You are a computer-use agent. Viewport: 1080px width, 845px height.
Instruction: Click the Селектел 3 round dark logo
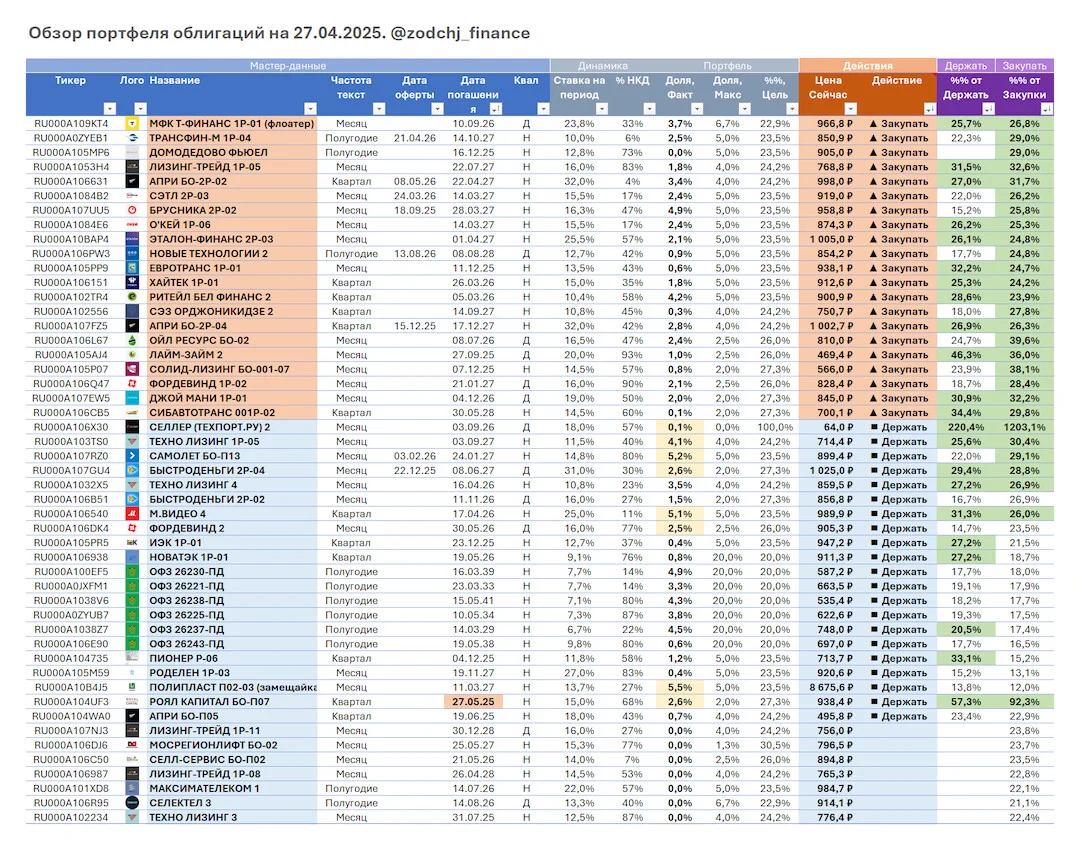click(x=132, y=804)
